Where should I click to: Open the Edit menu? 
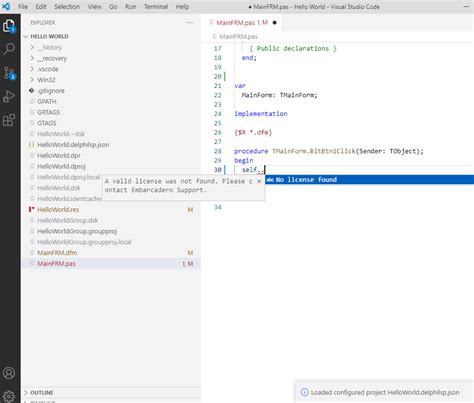coord(41,7)
